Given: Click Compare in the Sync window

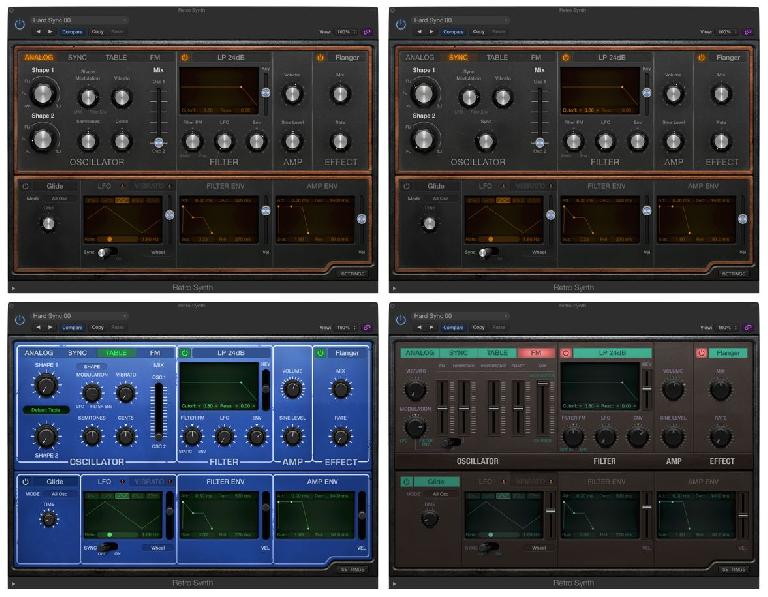Looking at the screenshot, I should pyautogui.click(x=453, y=32).
